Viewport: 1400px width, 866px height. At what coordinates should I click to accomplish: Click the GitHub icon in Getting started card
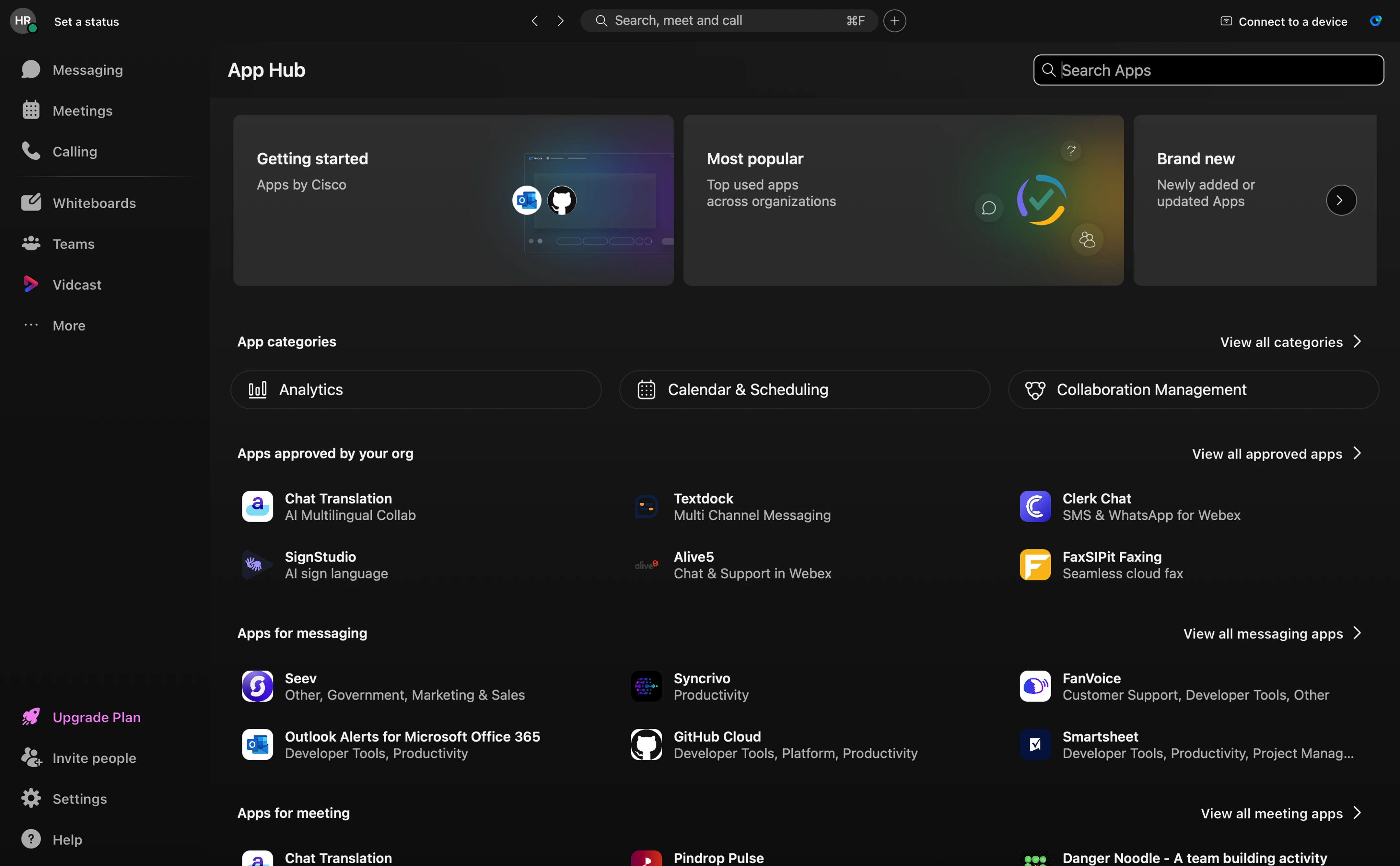pos(561,200)
